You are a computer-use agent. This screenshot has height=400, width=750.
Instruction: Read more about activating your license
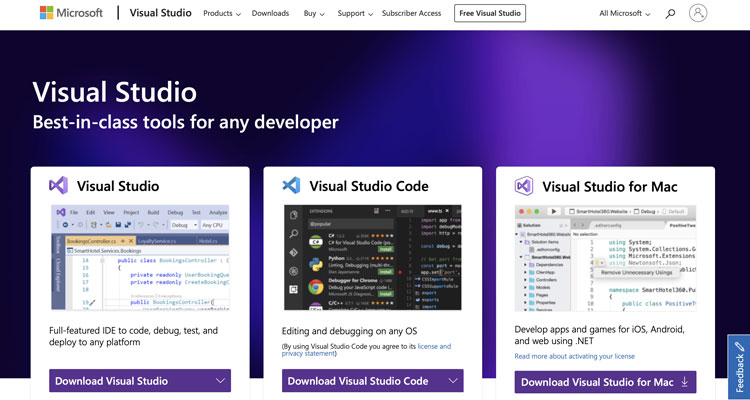tap(574, 356)
